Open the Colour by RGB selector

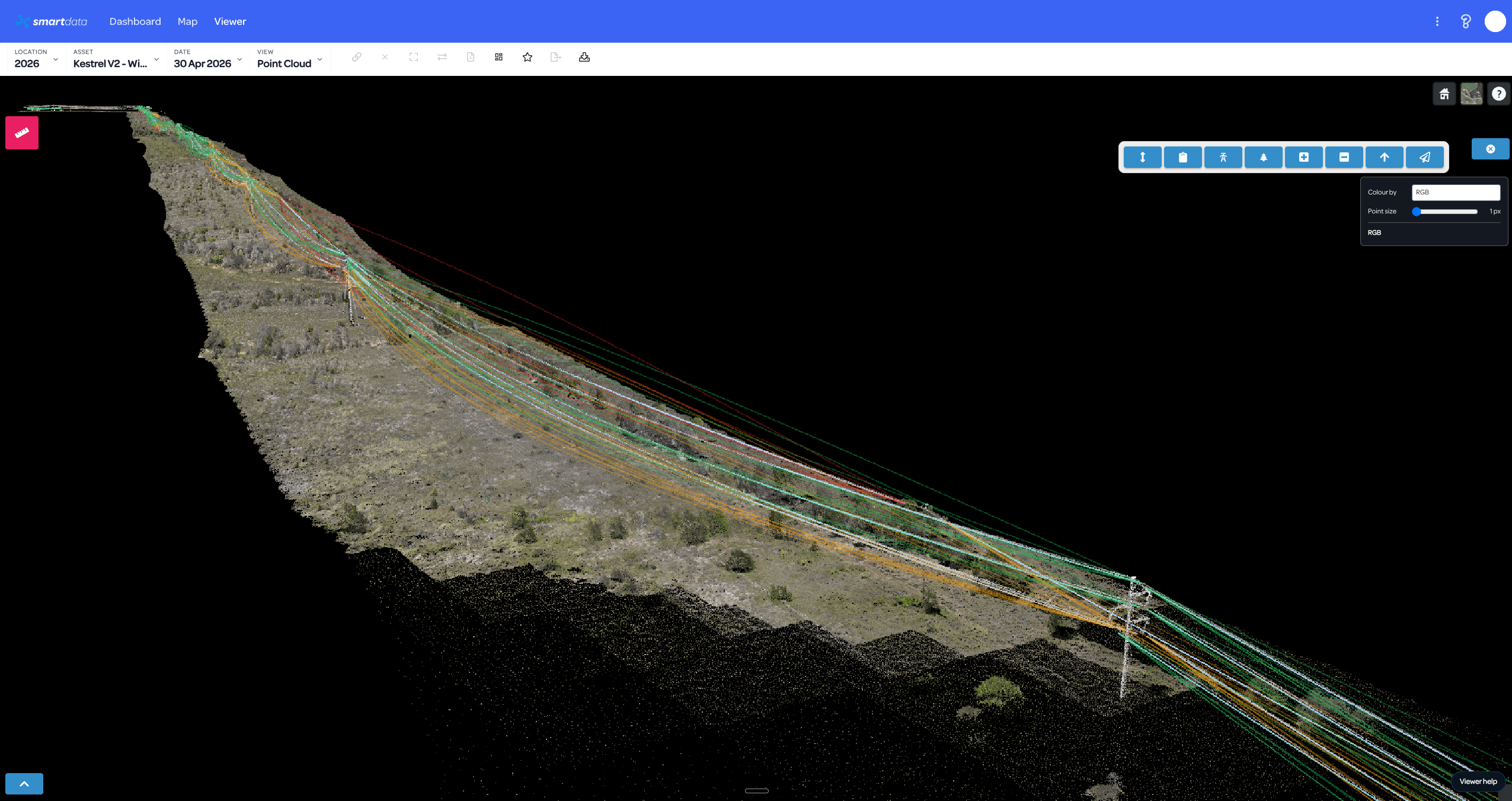pos(1456,192)
